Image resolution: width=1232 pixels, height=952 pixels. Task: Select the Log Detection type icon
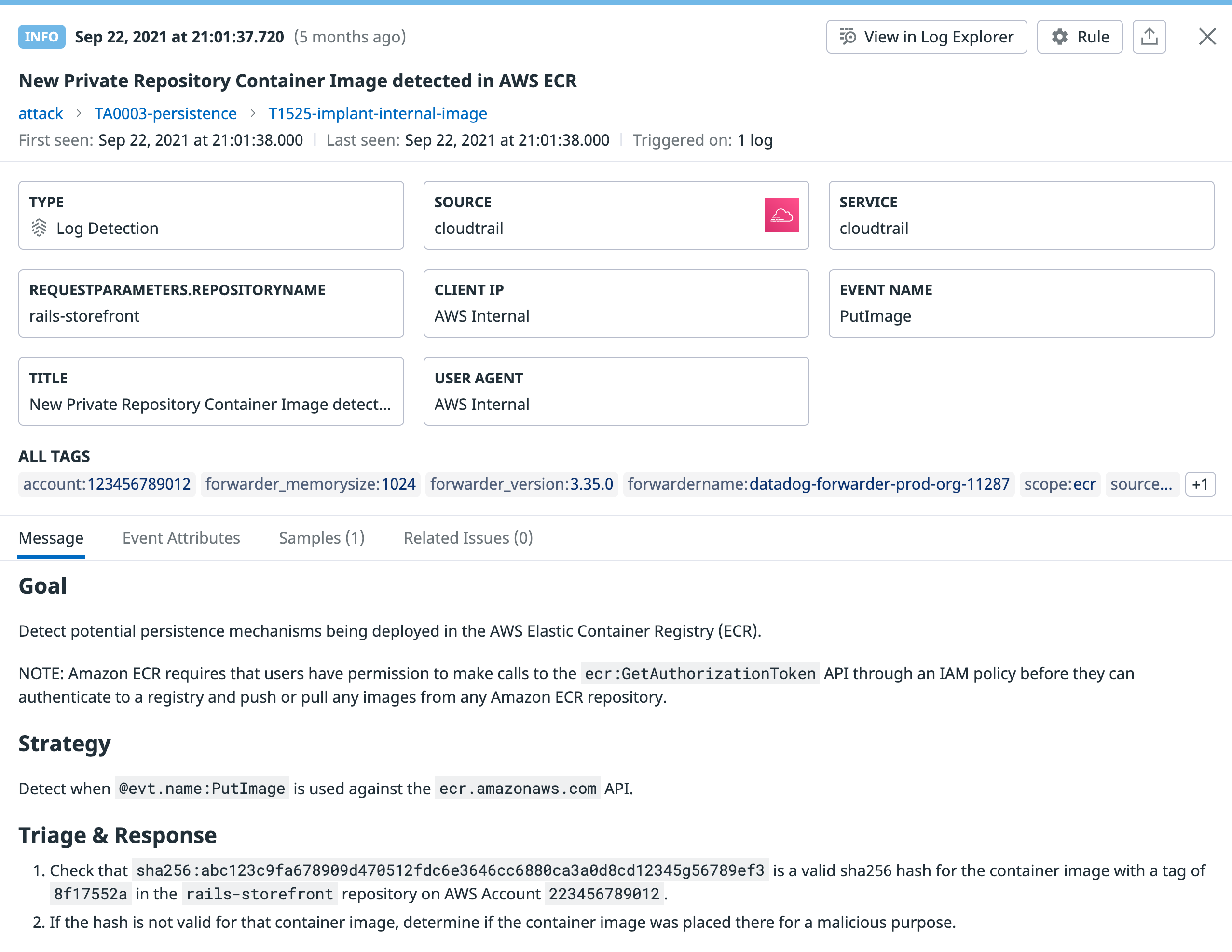[x=40, y=228]
